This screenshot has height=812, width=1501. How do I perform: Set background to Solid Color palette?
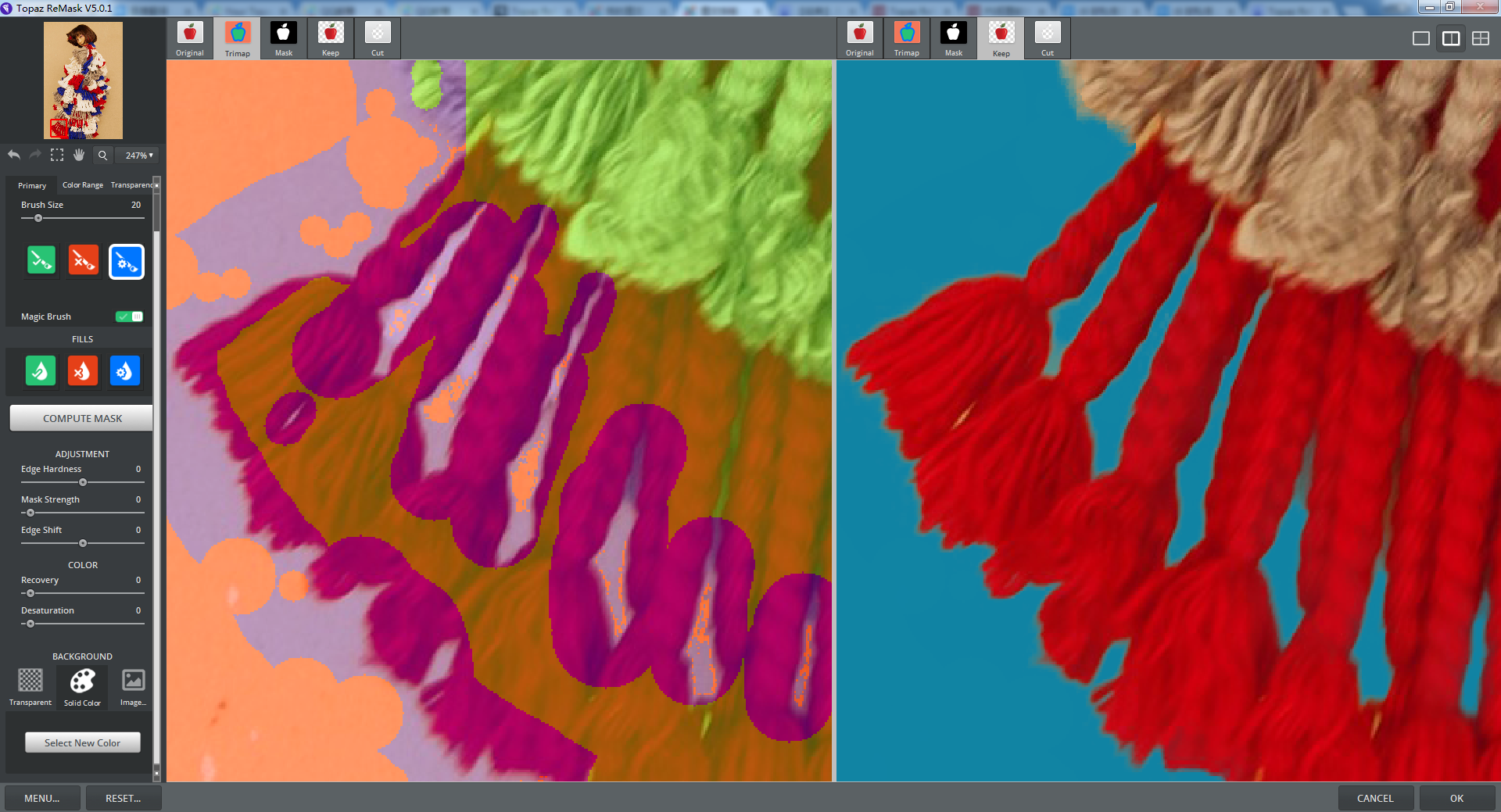[x=82, y=686]
